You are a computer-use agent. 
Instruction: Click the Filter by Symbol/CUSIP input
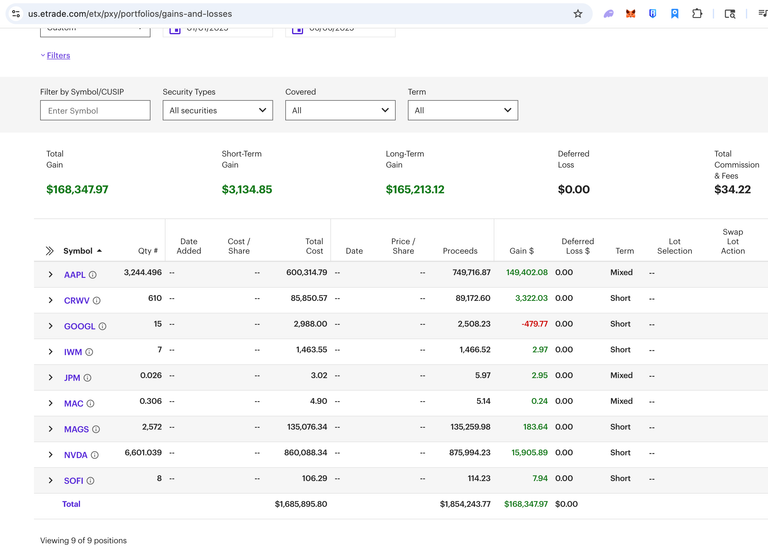95,110
